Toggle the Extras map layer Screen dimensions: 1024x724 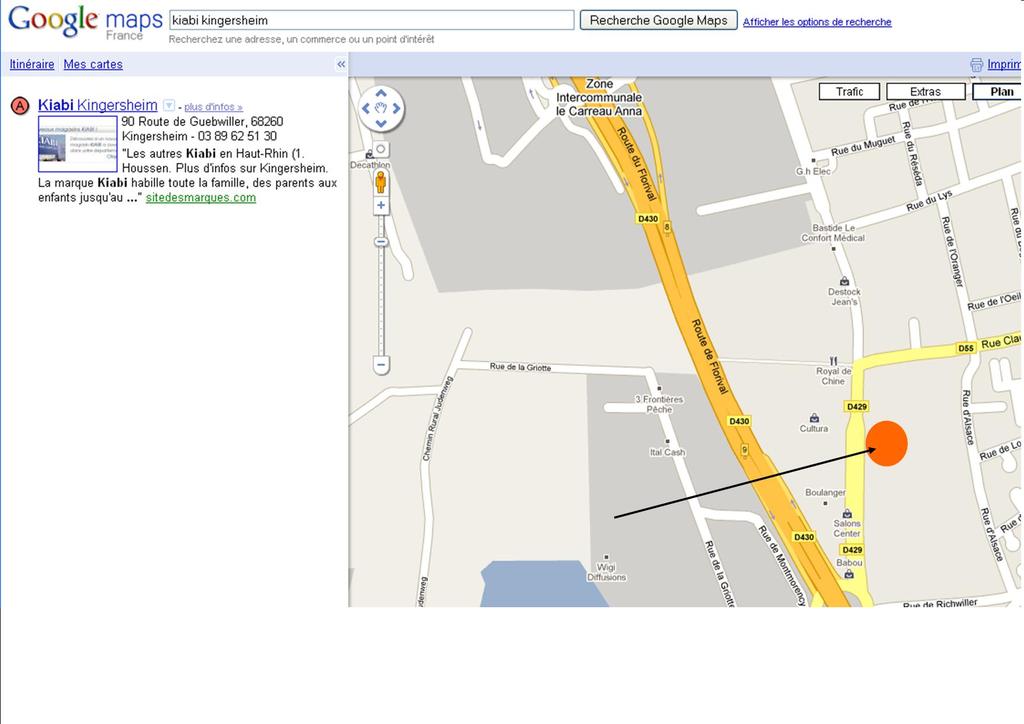[925, 92]
